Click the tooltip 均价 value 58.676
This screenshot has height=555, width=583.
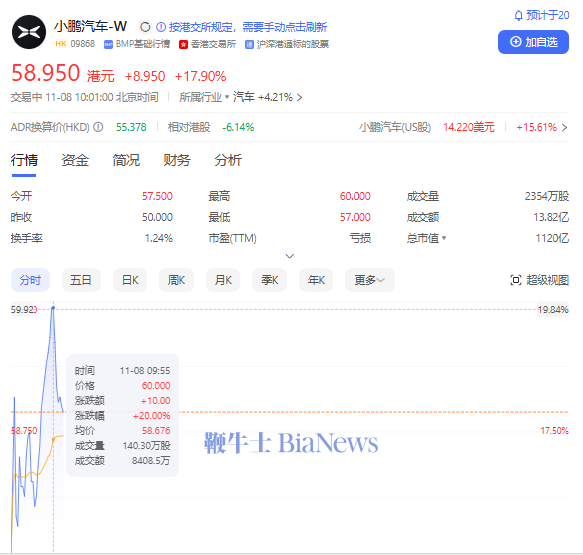click(156, 430)
